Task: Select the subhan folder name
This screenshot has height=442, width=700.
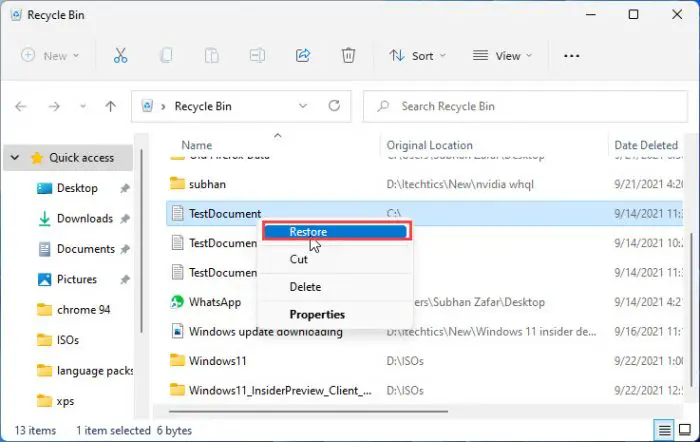Action: click(x=207, y=184)
